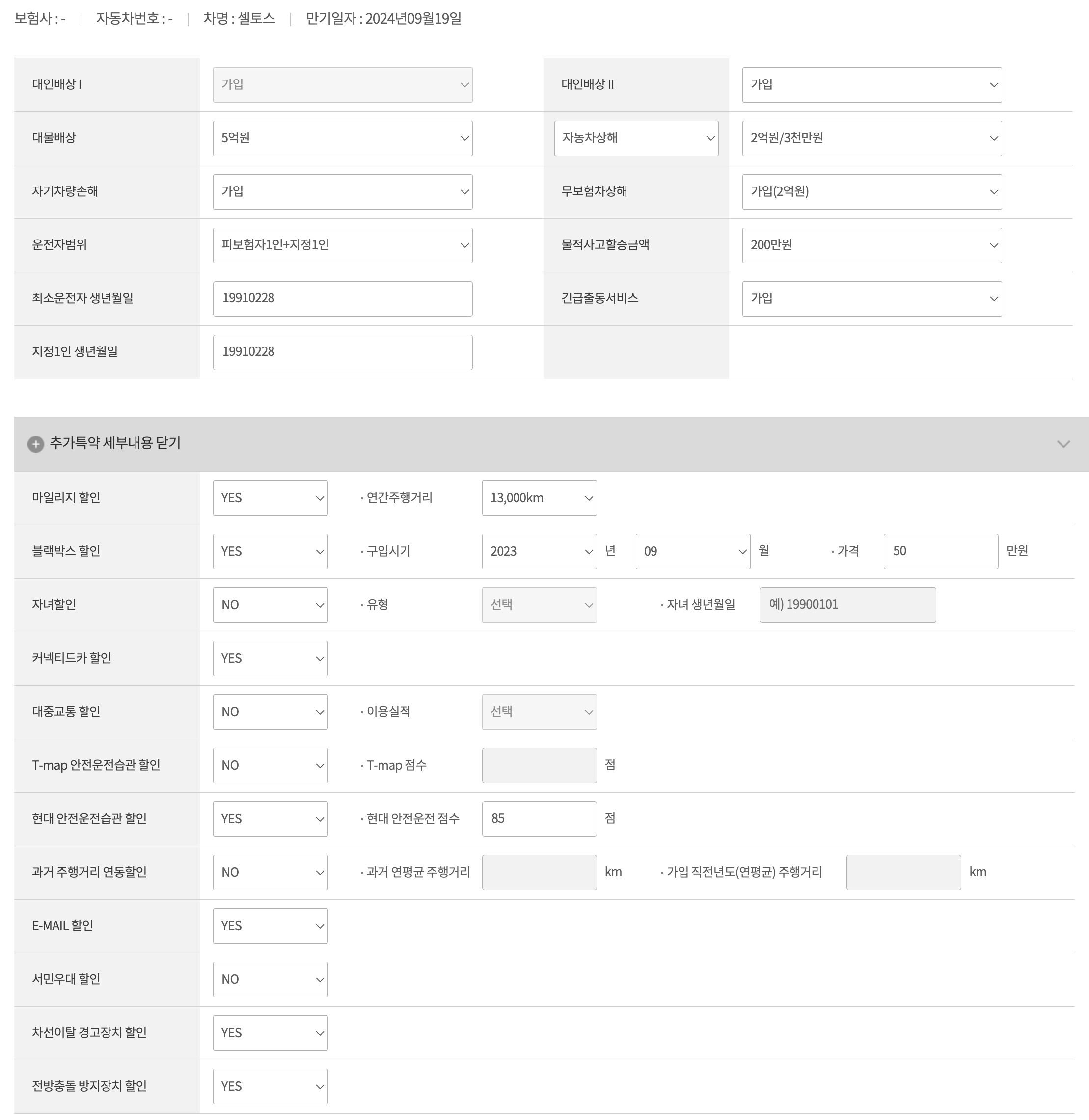Image resolution: width=1089 pixels, height=1120 pixels.
Task: Open the 자기차량손해 가입 dropdown
Action: [342, 191]
